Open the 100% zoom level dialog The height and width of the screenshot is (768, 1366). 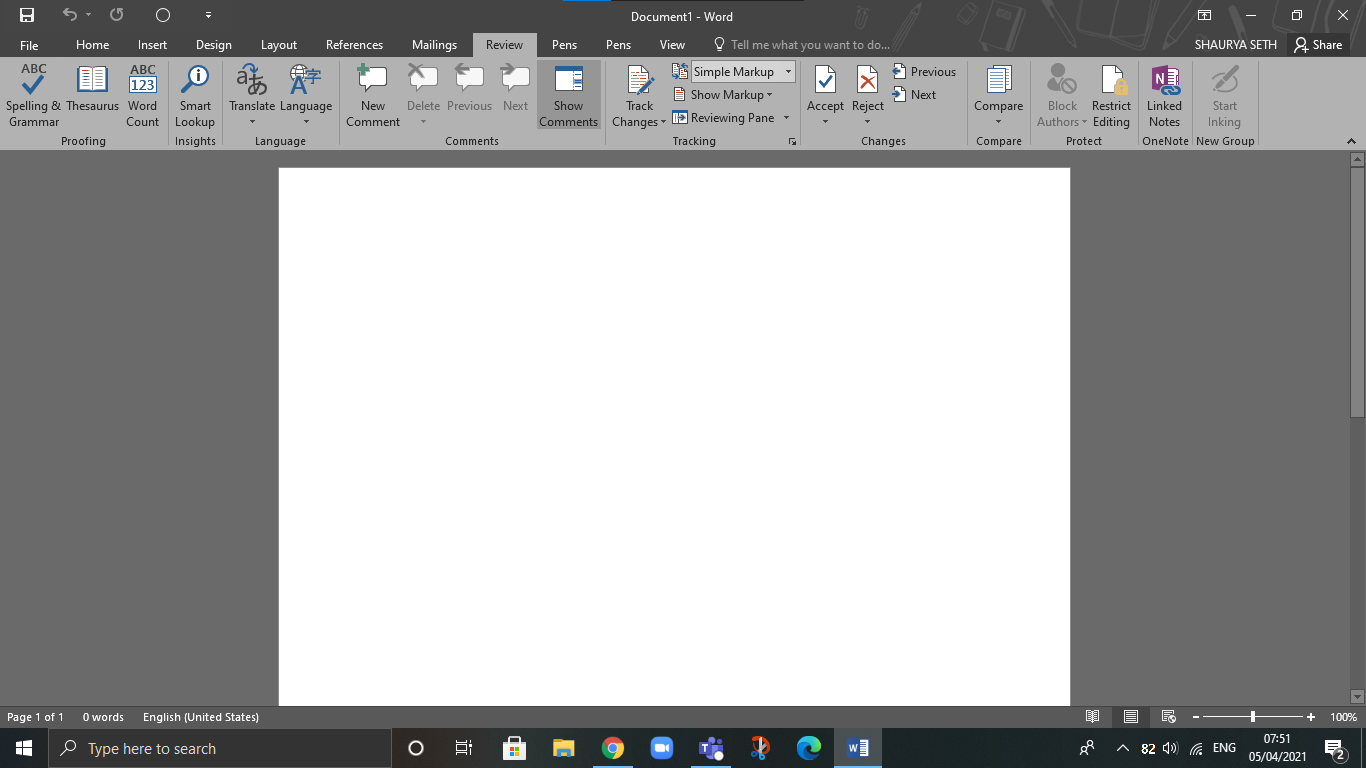1343,717
